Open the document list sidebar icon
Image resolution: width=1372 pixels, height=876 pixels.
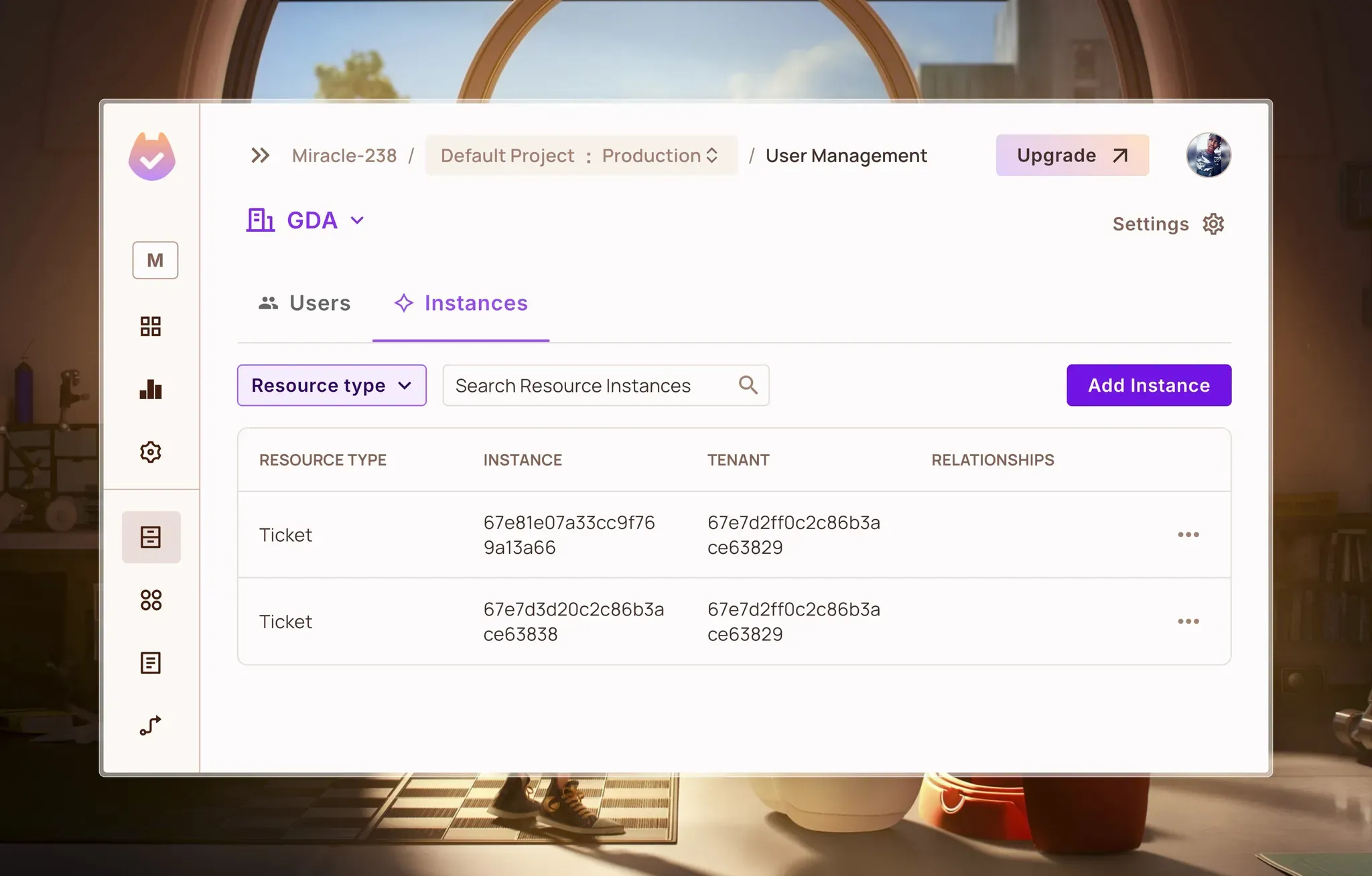point(151,663)
